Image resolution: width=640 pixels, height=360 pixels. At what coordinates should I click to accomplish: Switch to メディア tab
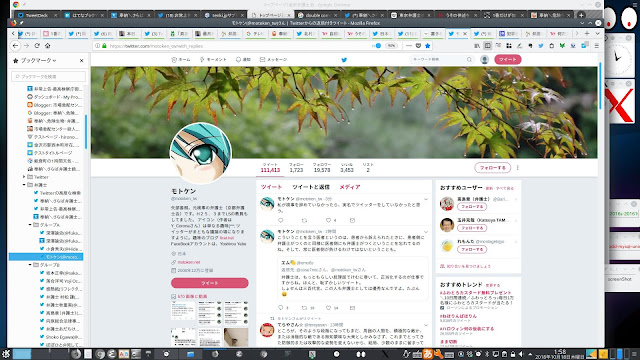coord(350,187)
